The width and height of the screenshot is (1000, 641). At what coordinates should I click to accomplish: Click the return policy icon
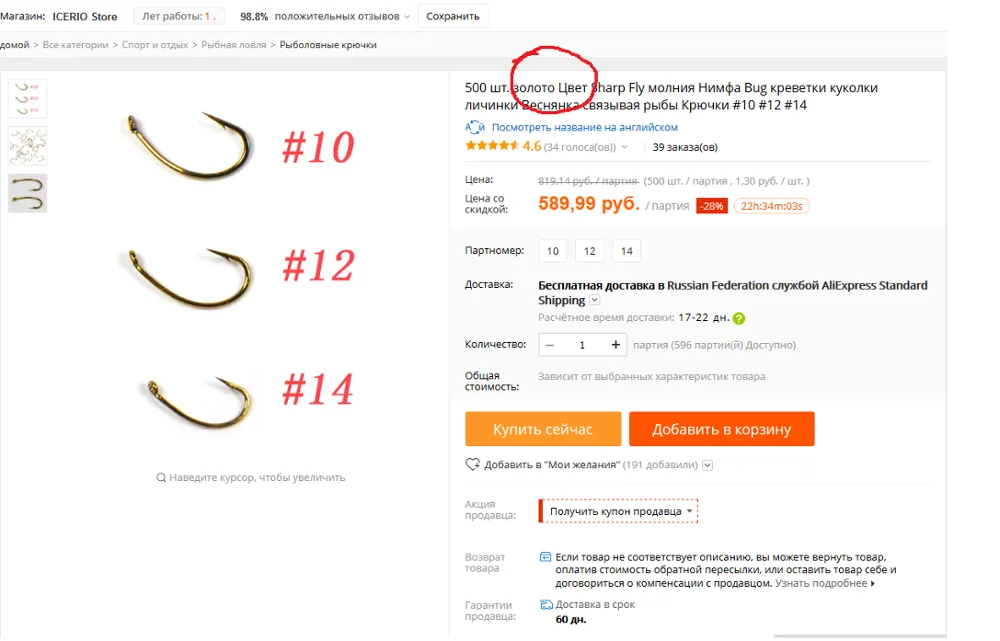[545, 557]
